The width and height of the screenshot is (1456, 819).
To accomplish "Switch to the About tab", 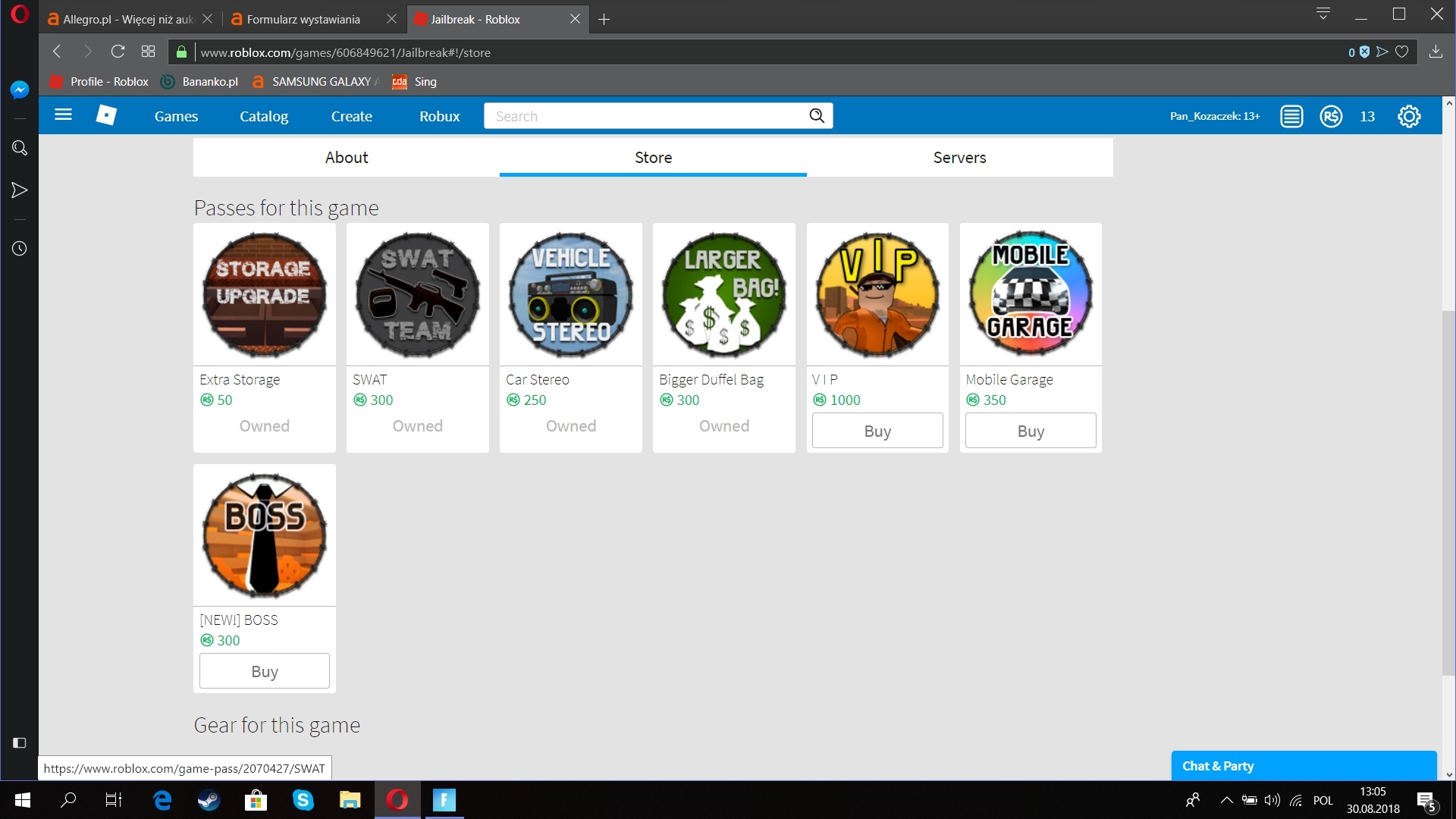I will (x=346, y=157).
